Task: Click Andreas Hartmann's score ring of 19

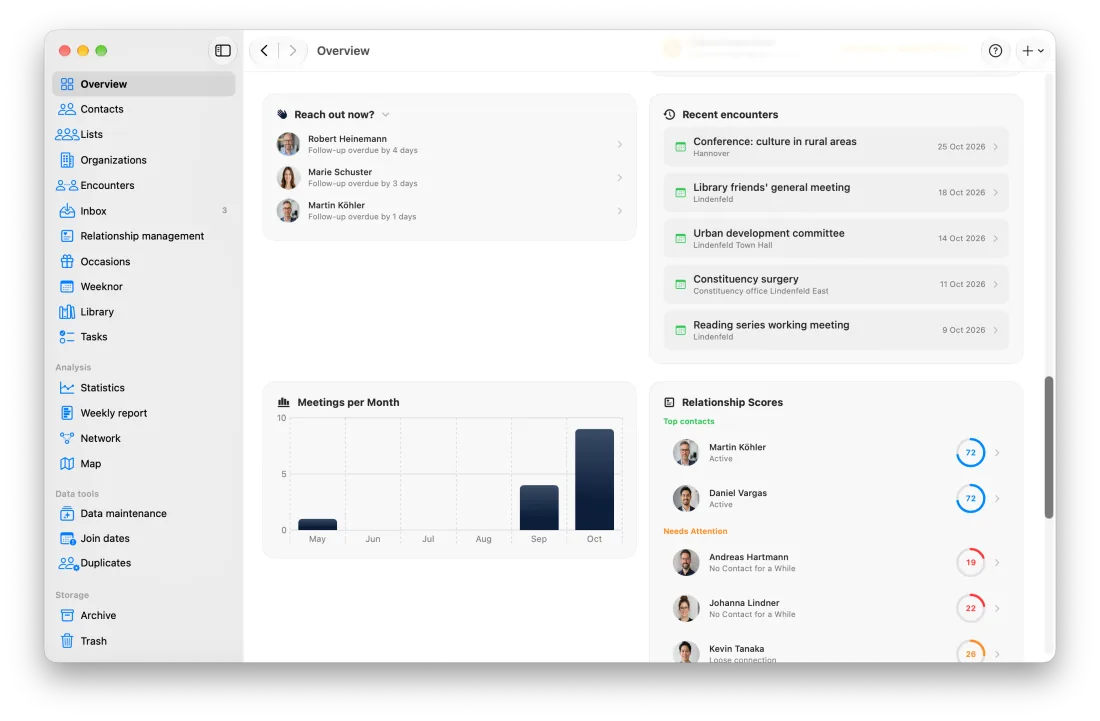Action: click(x=970, y=562)
